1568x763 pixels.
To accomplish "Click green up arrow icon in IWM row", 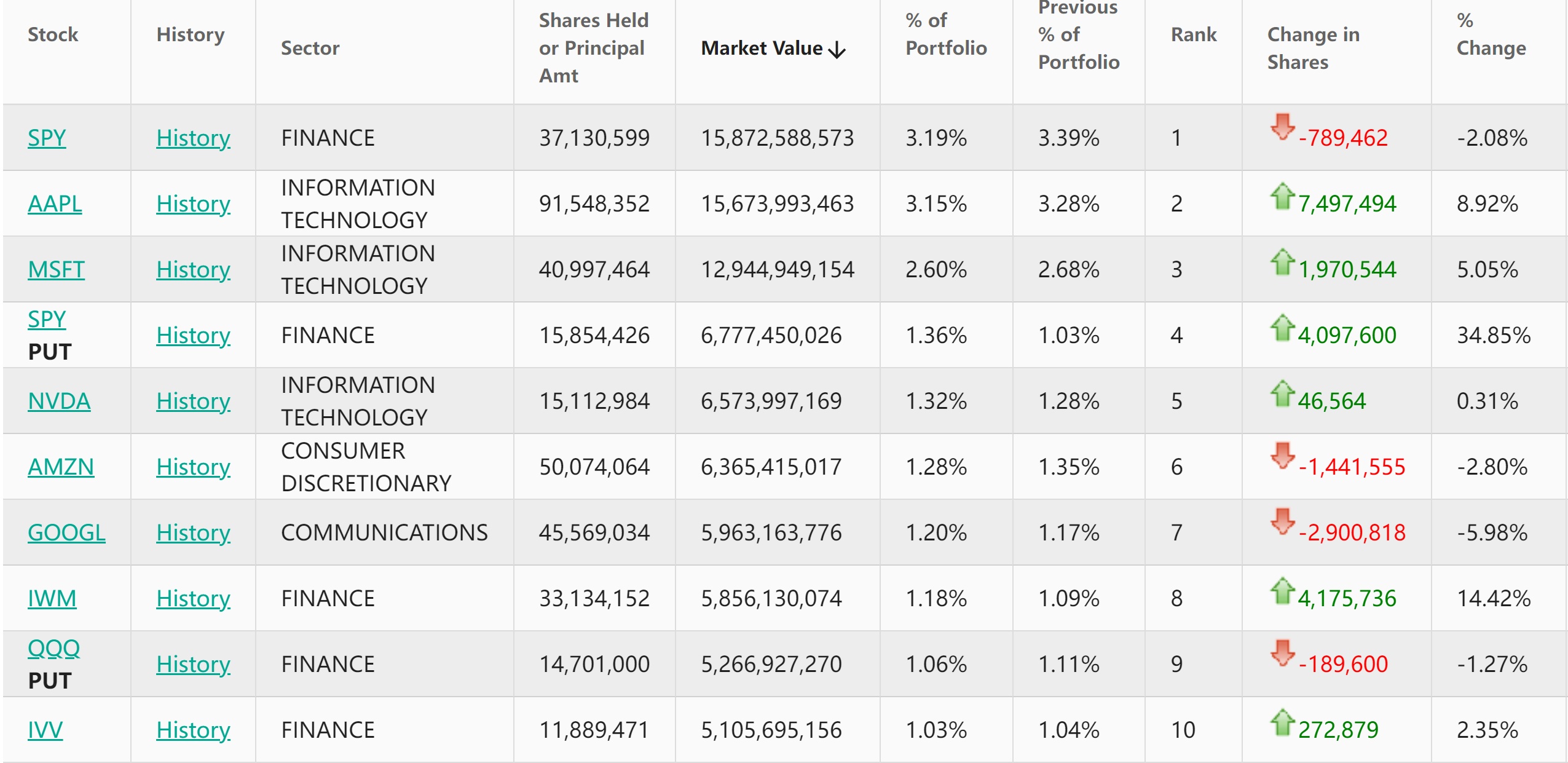I will click(1282, 591).
